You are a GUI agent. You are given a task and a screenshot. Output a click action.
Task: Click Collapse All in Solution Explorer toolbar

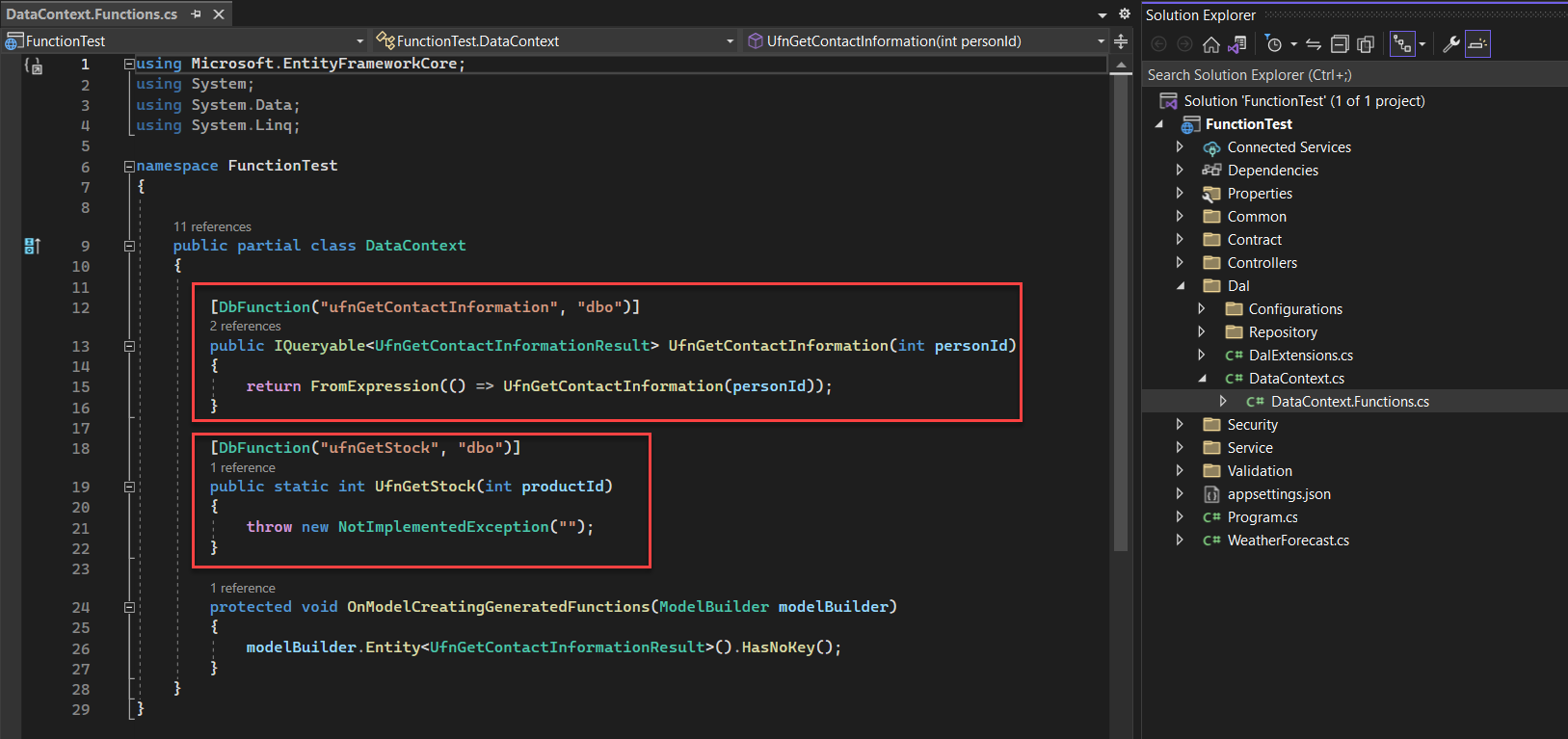click(x=1340, y=44)
